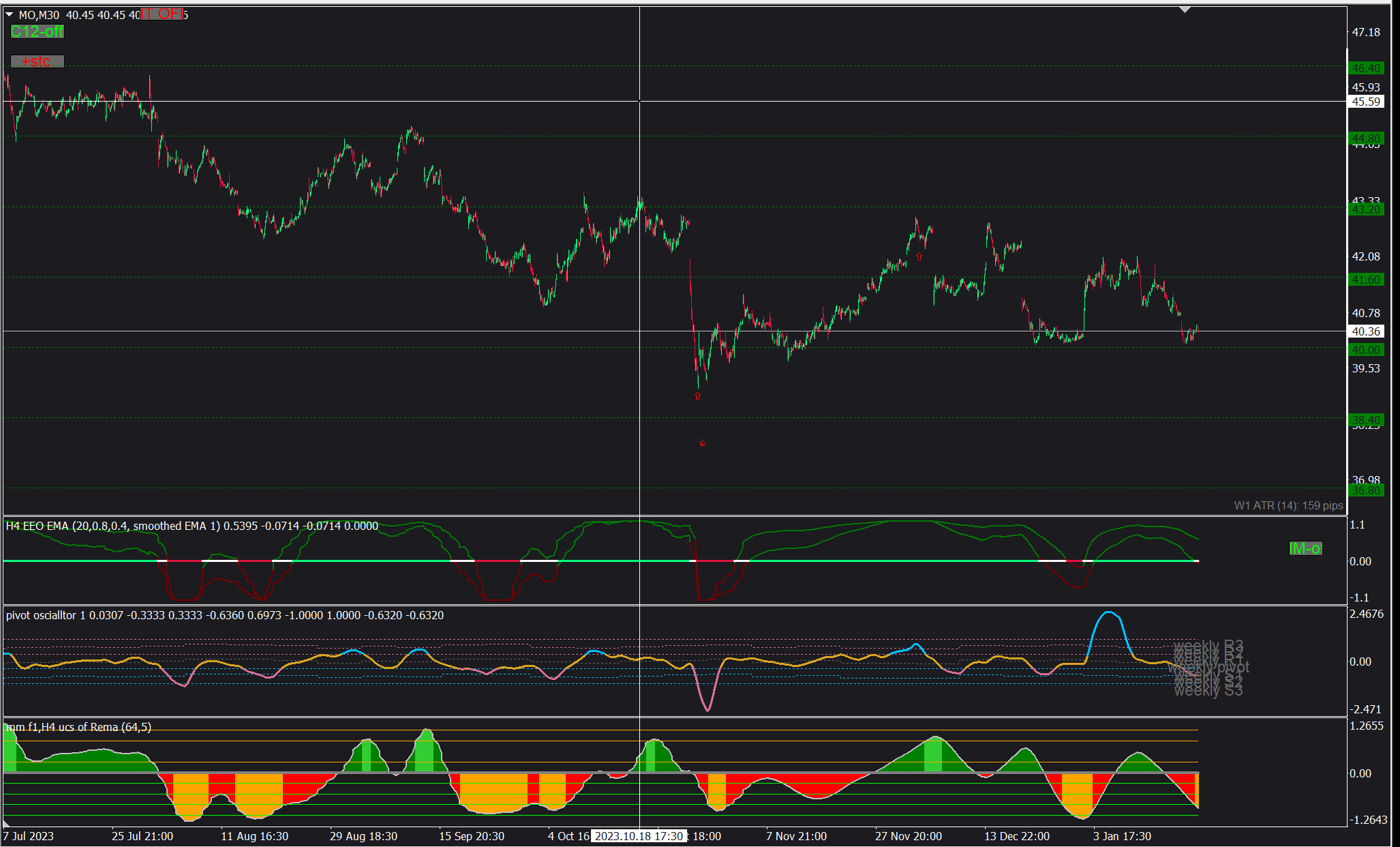Click the green IM-o button in indicator pane

point(1305,548)
